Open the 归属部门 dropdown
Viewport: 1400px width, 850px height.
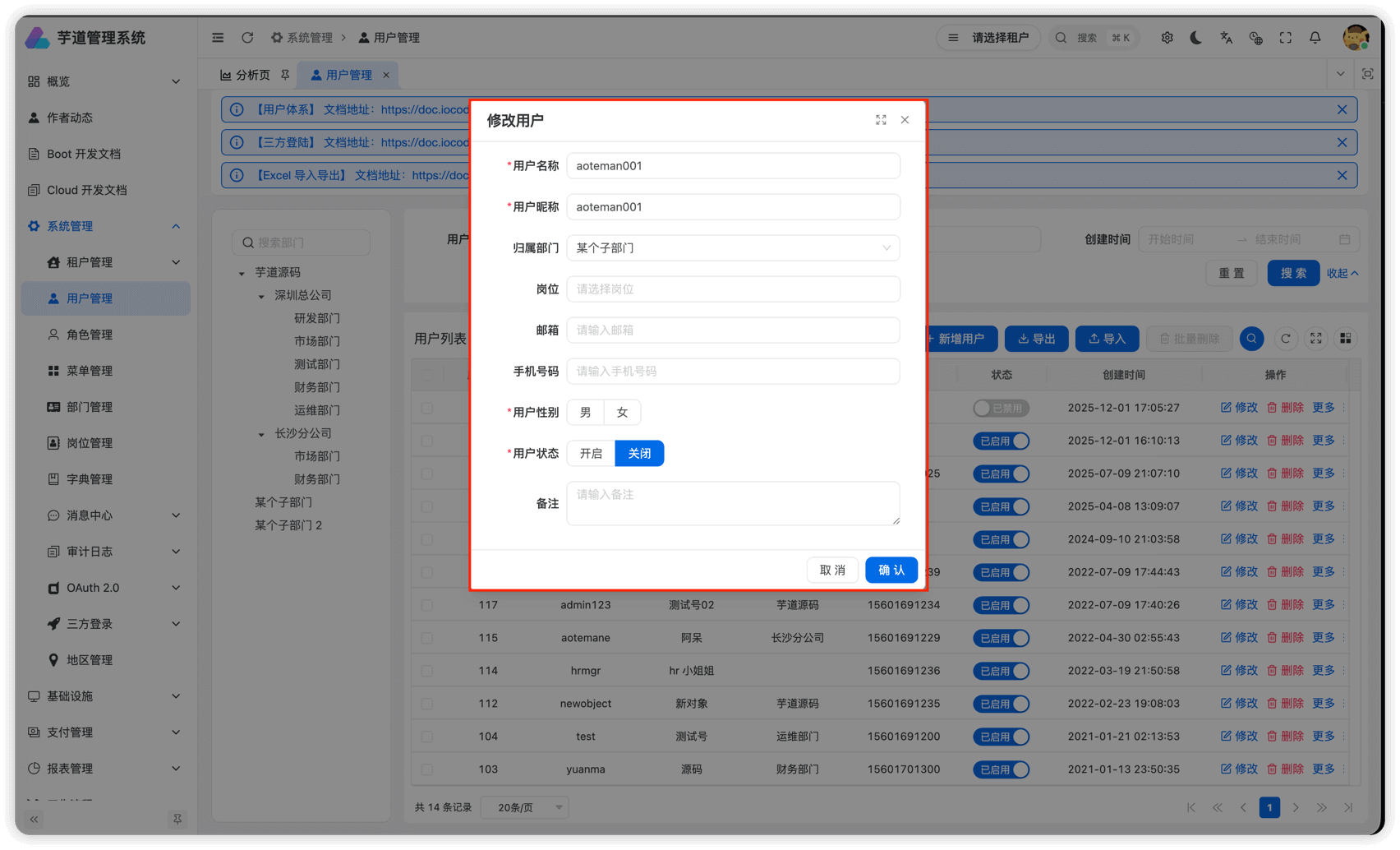(733, 248)
